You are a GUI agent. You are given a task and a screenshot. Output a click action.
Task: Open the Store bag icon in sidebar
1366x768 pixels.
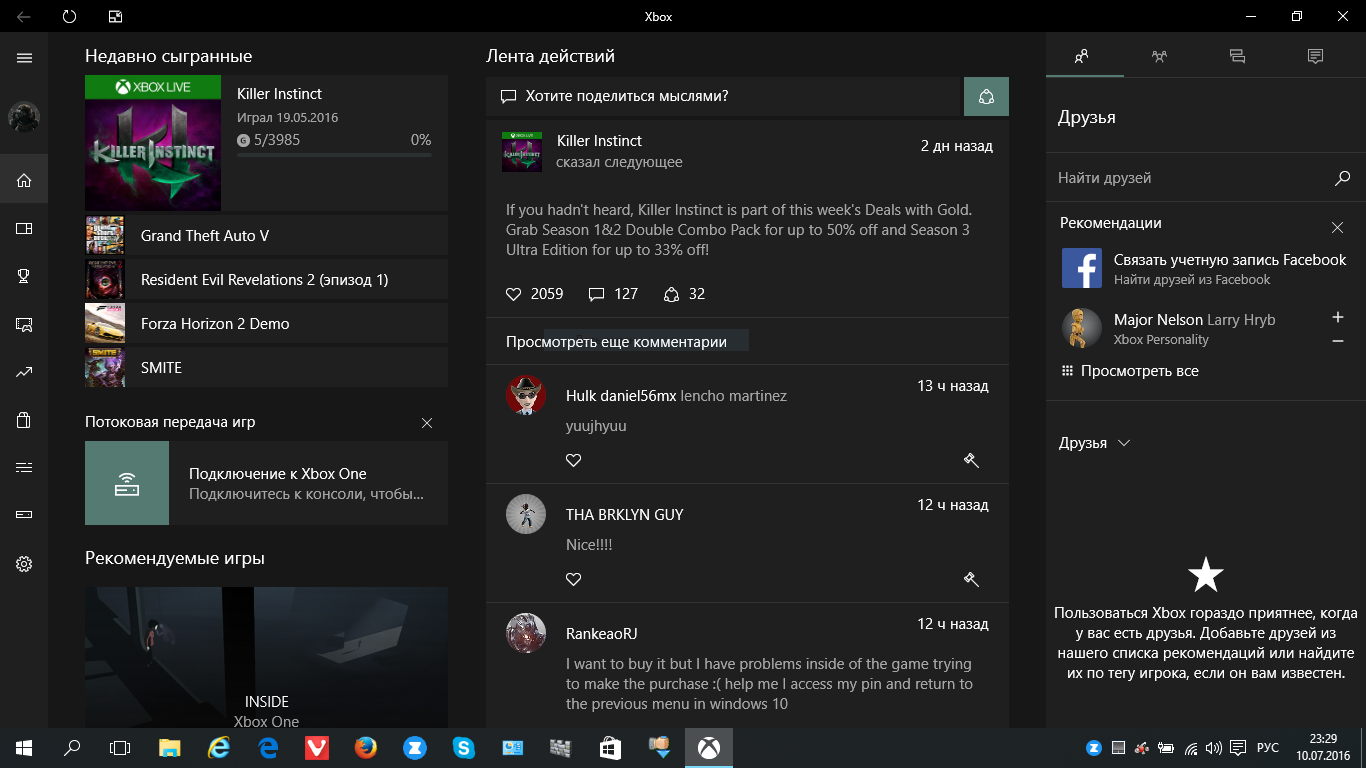pyautogui.click(x=24, y=420)
